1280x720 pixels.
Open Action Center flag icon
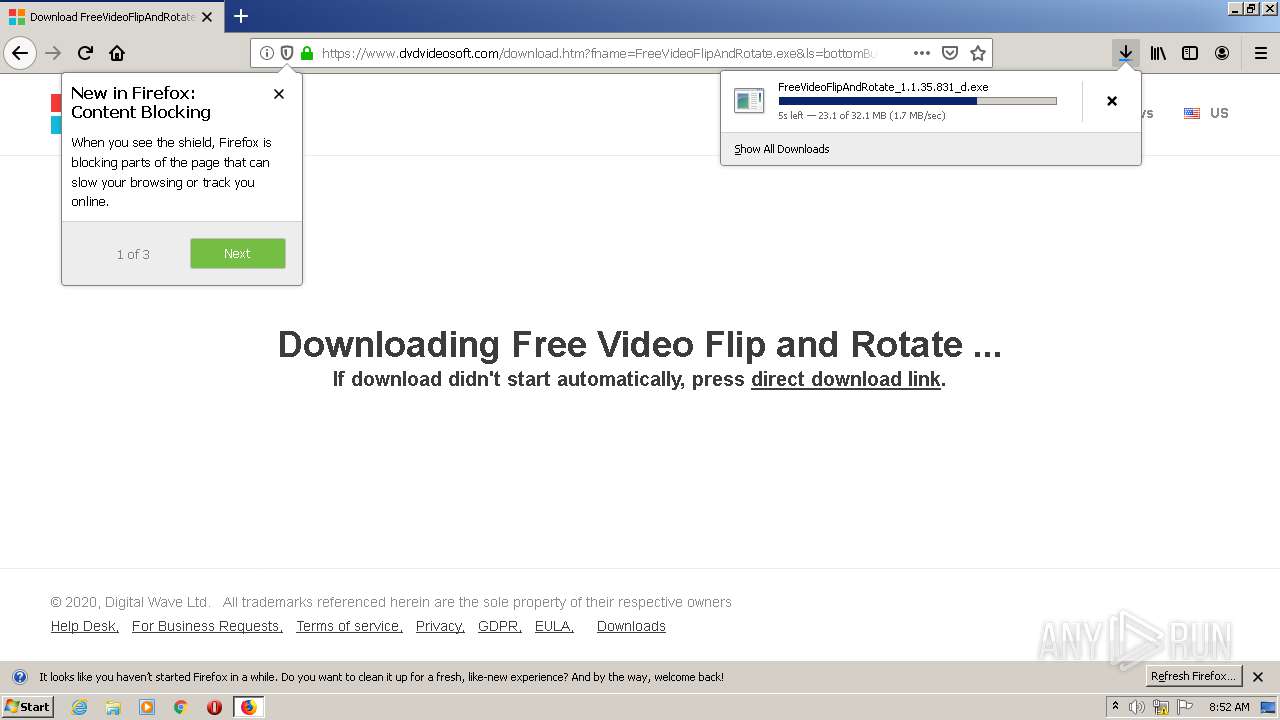point(1185,707)
